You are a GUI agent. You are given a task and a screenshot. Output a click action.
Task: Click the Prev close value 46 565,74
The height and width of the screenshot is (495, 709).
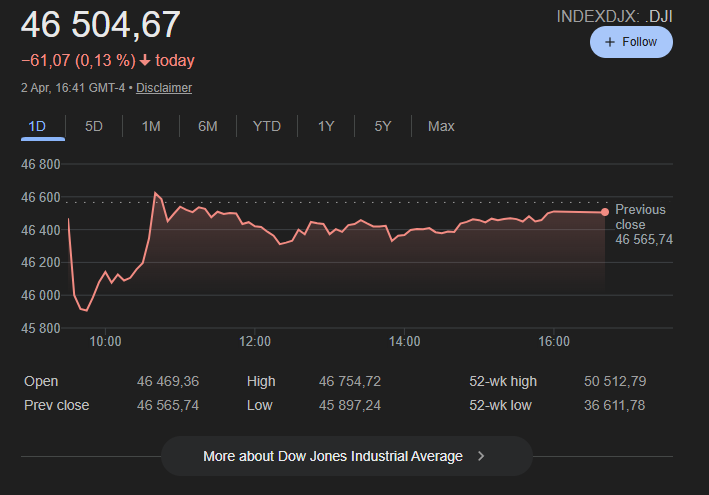point(168,405)
